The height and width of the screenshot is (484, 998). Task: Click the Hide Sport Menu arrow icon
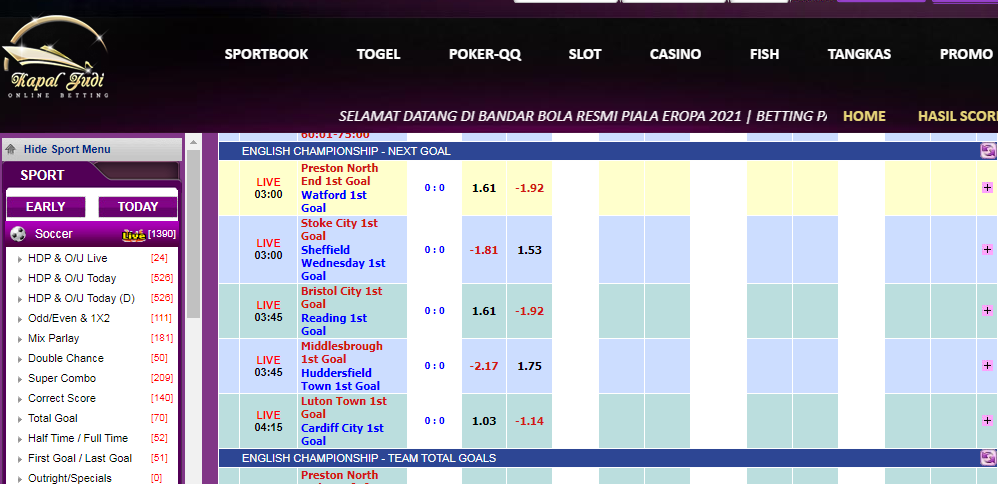(x=10, y=149)
